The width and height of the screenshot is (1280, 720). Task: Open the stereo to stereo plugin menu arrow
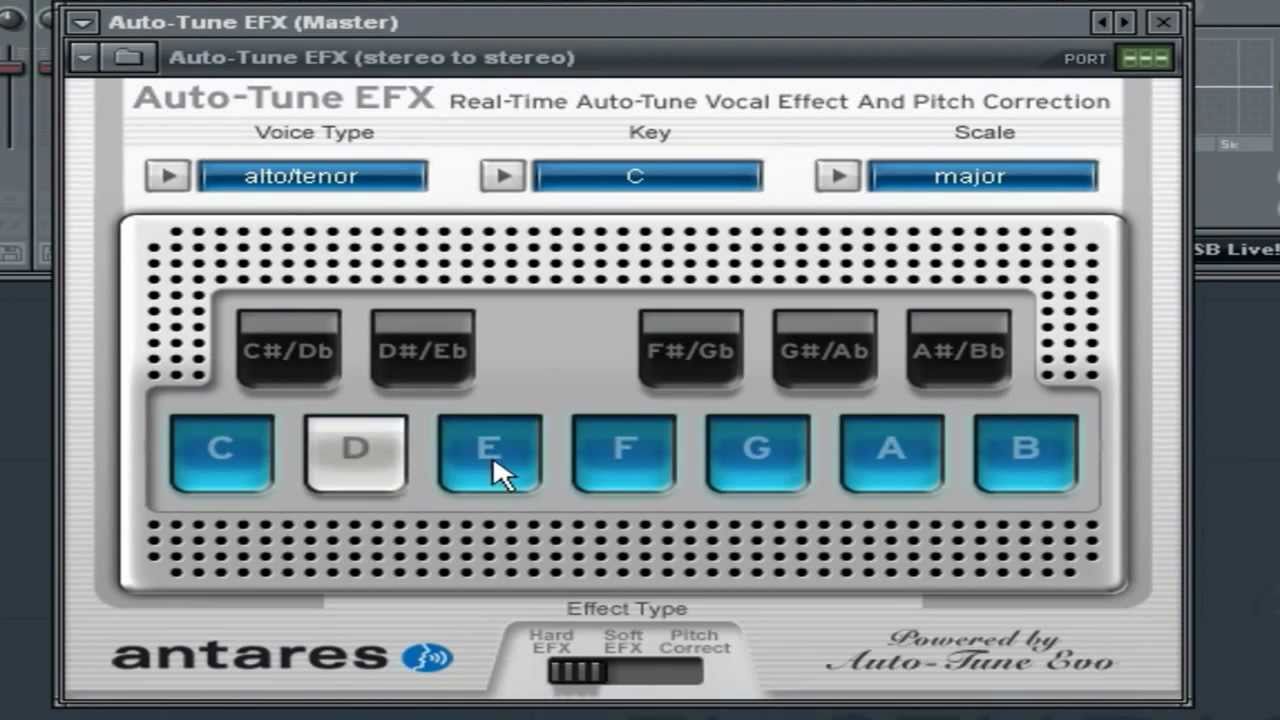pos(85,57)
